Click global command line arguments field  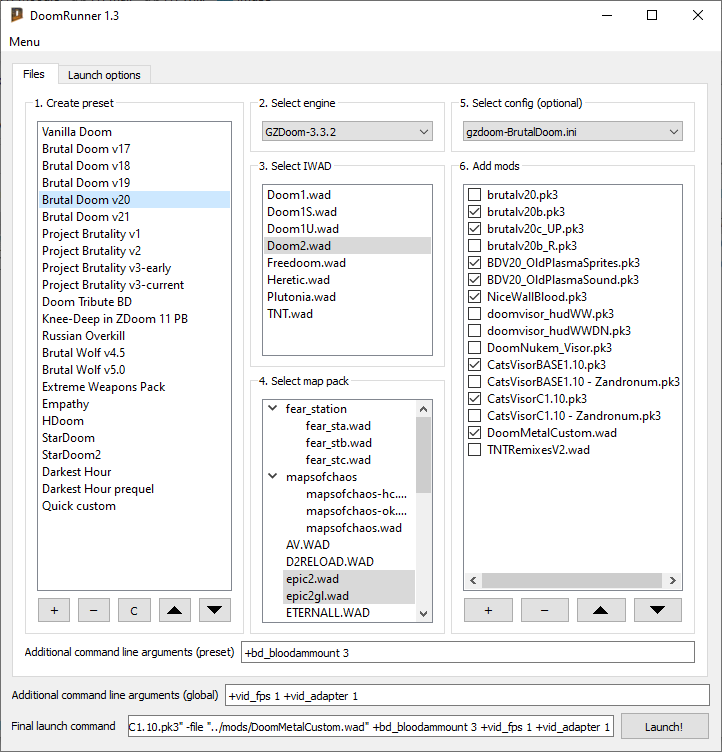pyautogui.click(x=467, y=695)
